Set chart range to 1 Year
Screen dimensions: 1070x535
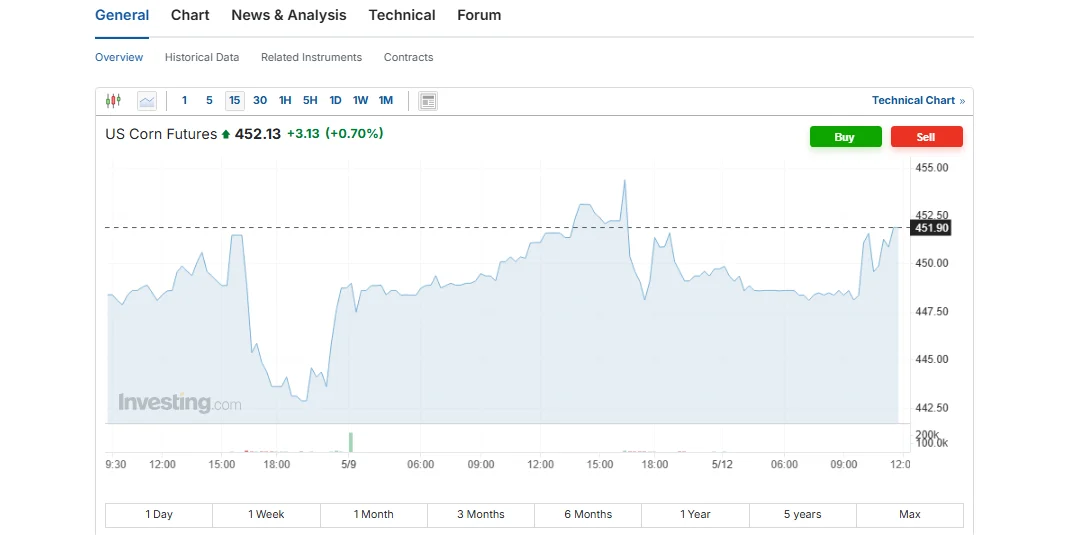pyautogui.click(x=695, y=514)
